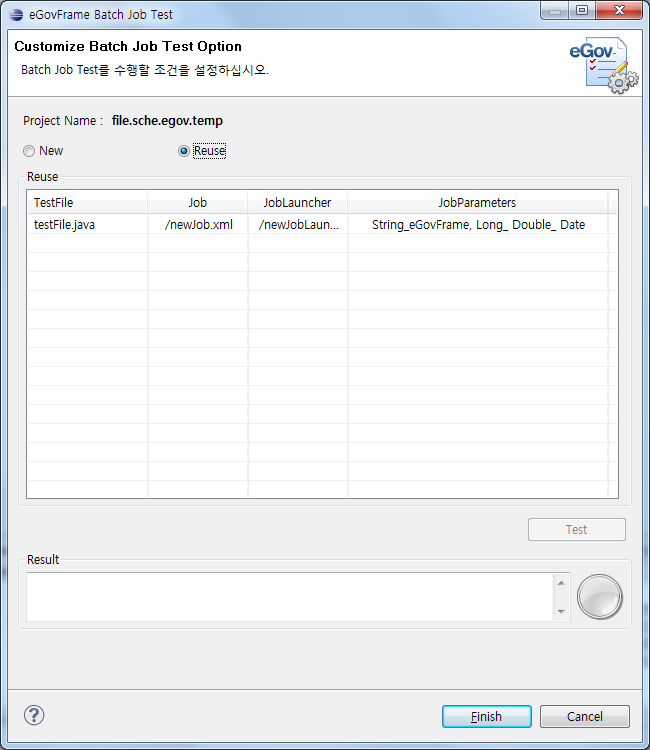Click the Finish button
Viewport: 650px width, 750px height.
pyautogui.click(x=487, y=716)
